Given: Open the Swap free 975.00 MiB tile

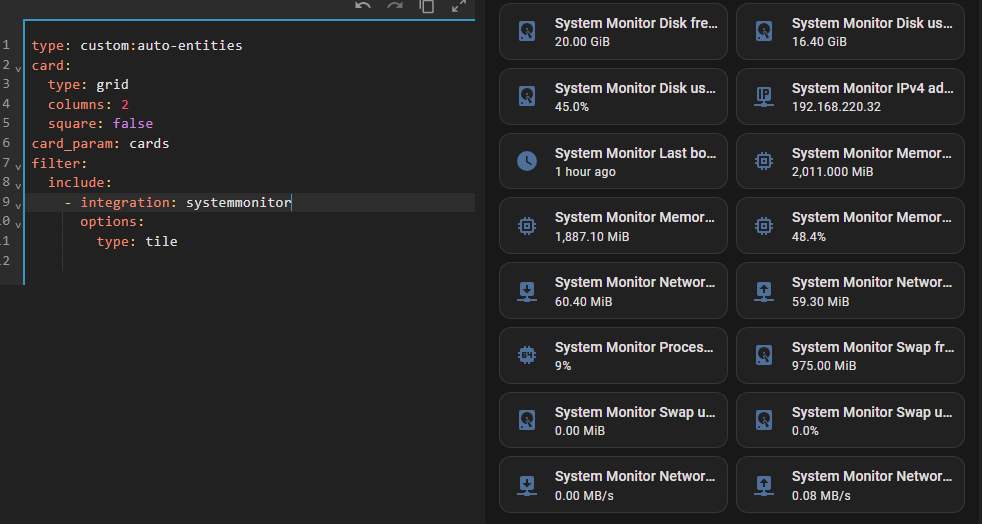Looking at the screenshot, I should point(850,356).
